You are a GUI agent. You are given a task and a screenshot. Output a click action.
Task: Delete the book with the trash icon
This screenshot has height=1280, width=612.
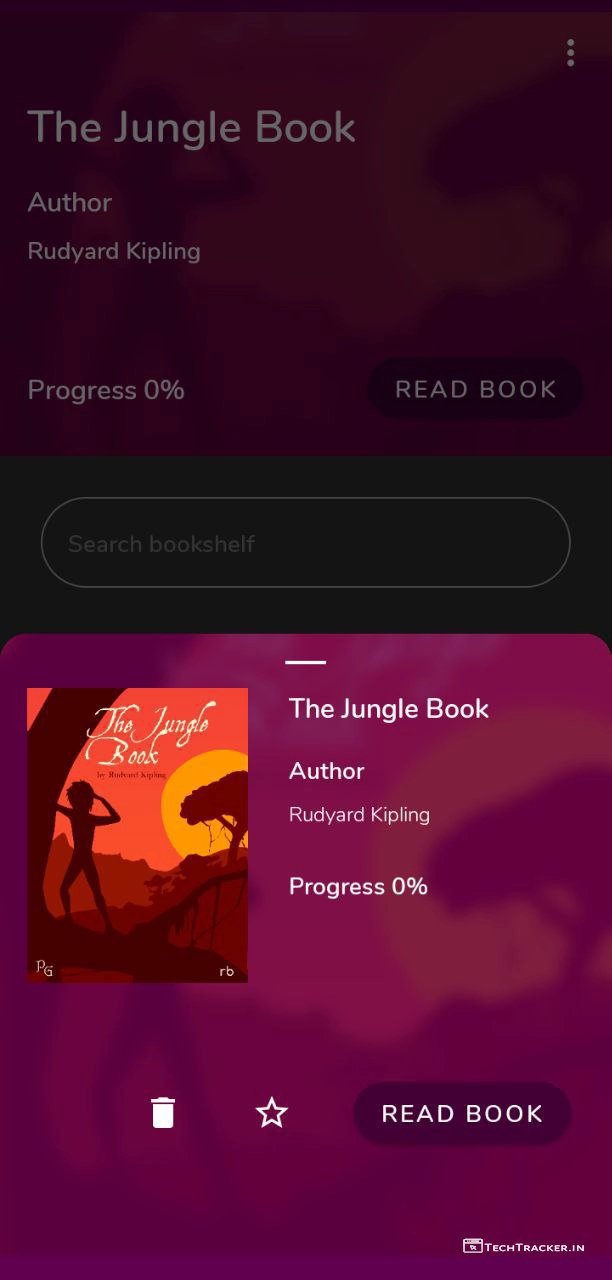coord(163,1112)
